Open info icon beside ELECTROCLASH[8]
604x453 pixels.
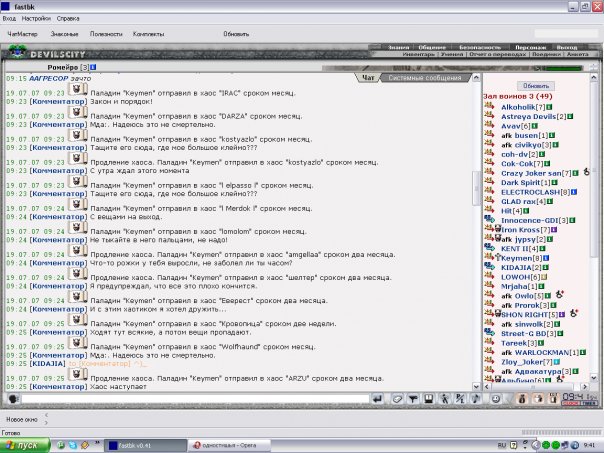[x=574, y=192]
